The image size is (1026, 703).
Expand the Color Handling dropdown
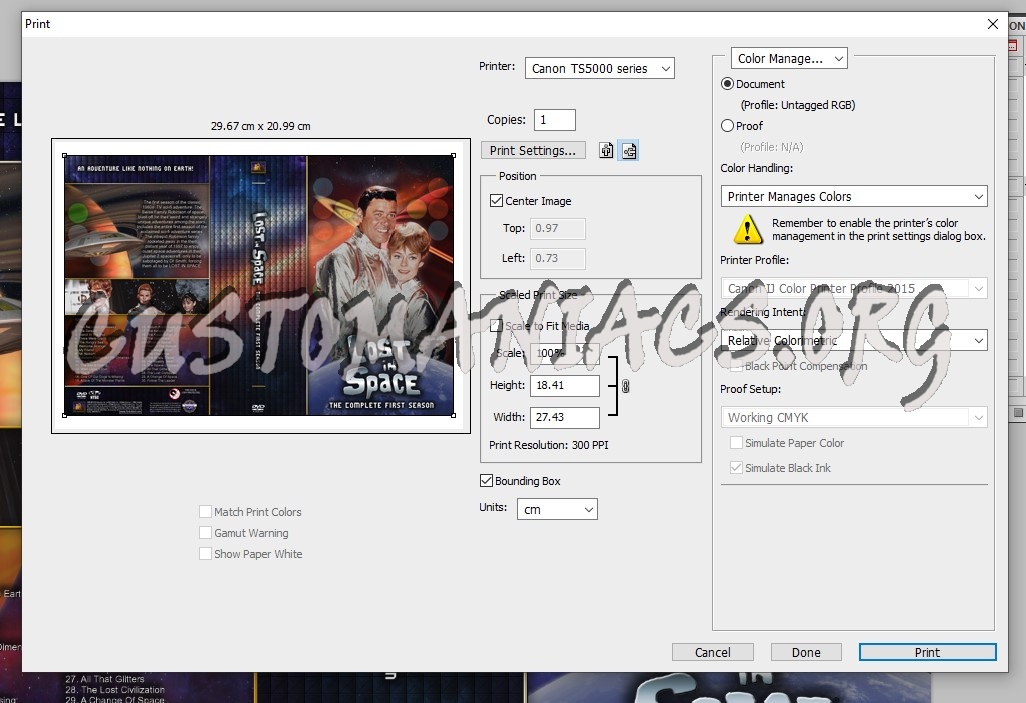[854, 196]
